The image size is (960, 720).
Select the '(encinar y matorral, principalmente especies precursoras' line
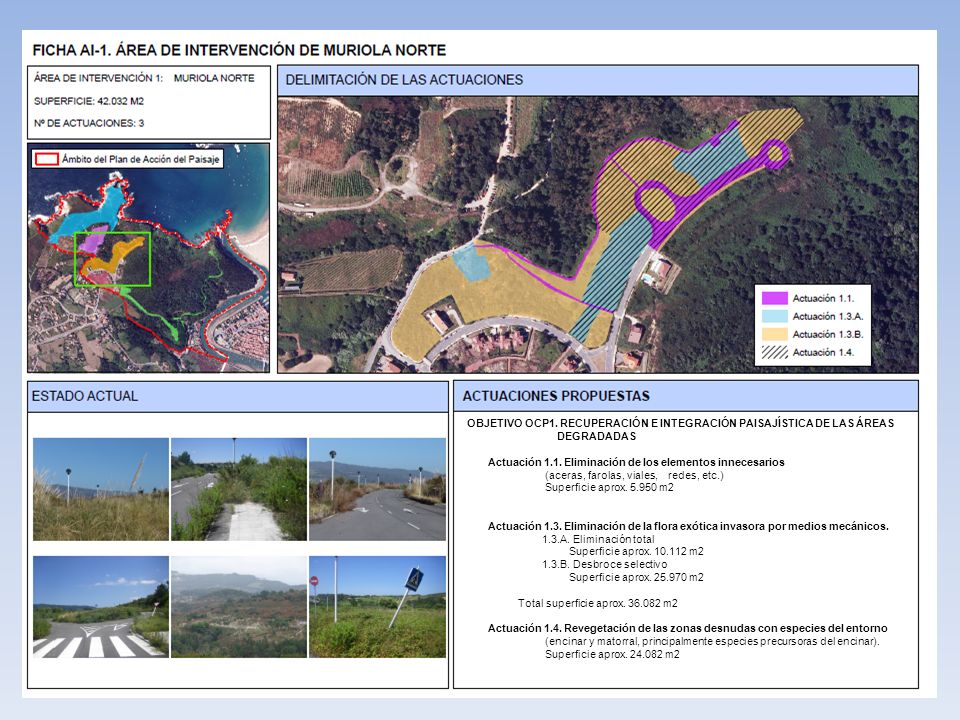coord(712,641)
